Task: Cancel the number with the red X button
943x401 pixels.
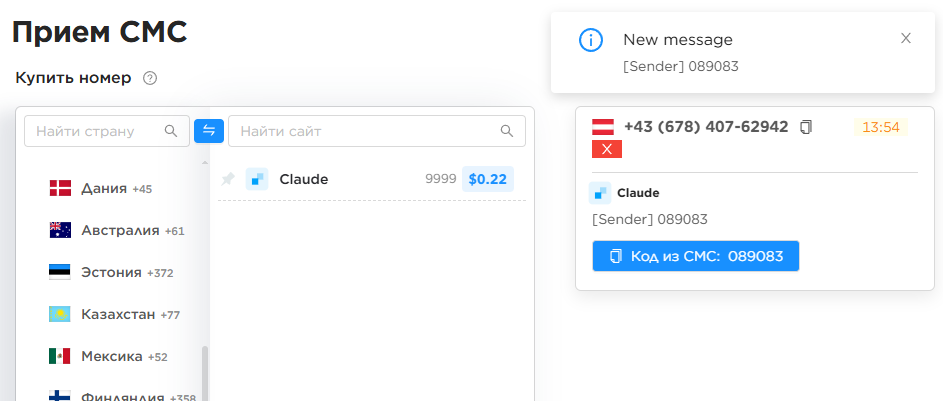Action: click(607, 149)
